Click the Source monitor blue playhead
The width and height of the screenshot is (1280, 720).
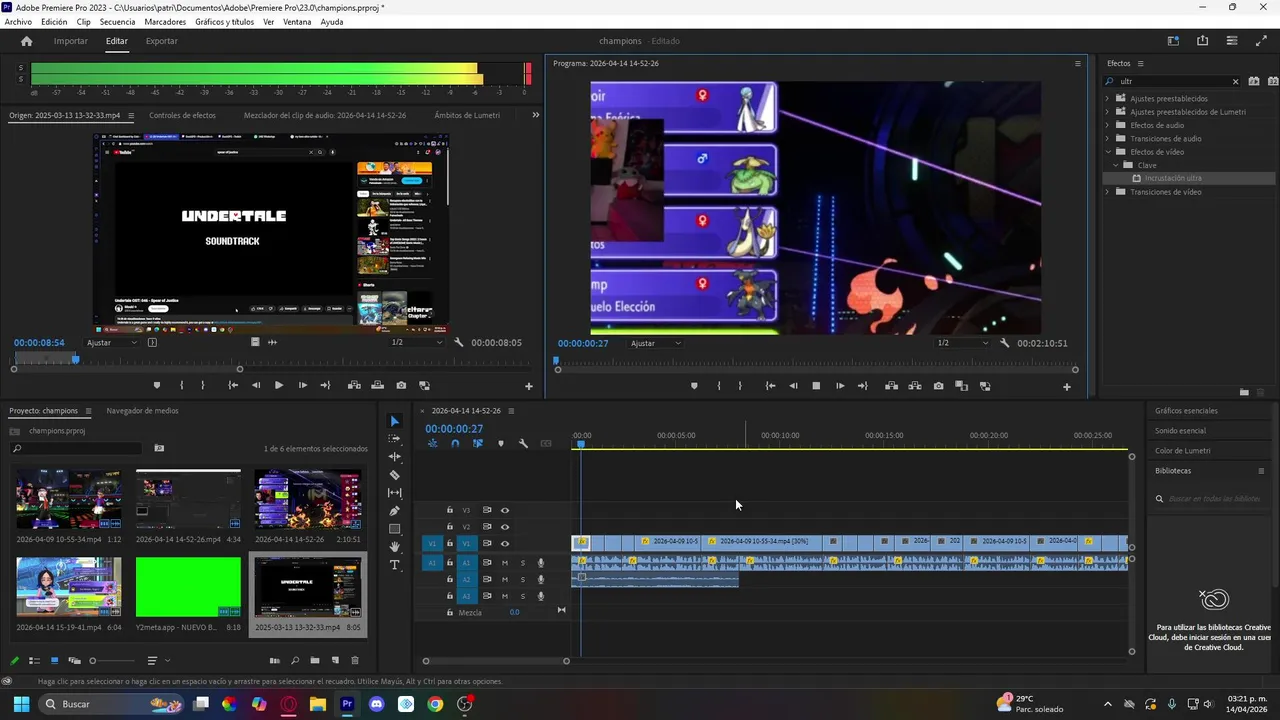pyautogui.click(x=75, y=358)
